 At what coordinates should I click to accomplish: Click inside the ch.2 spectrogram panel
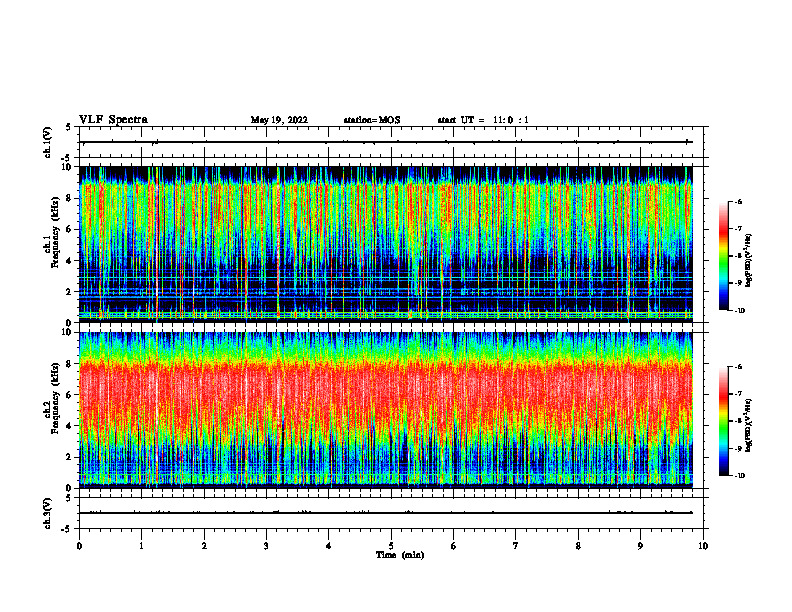tap(386, 410)
